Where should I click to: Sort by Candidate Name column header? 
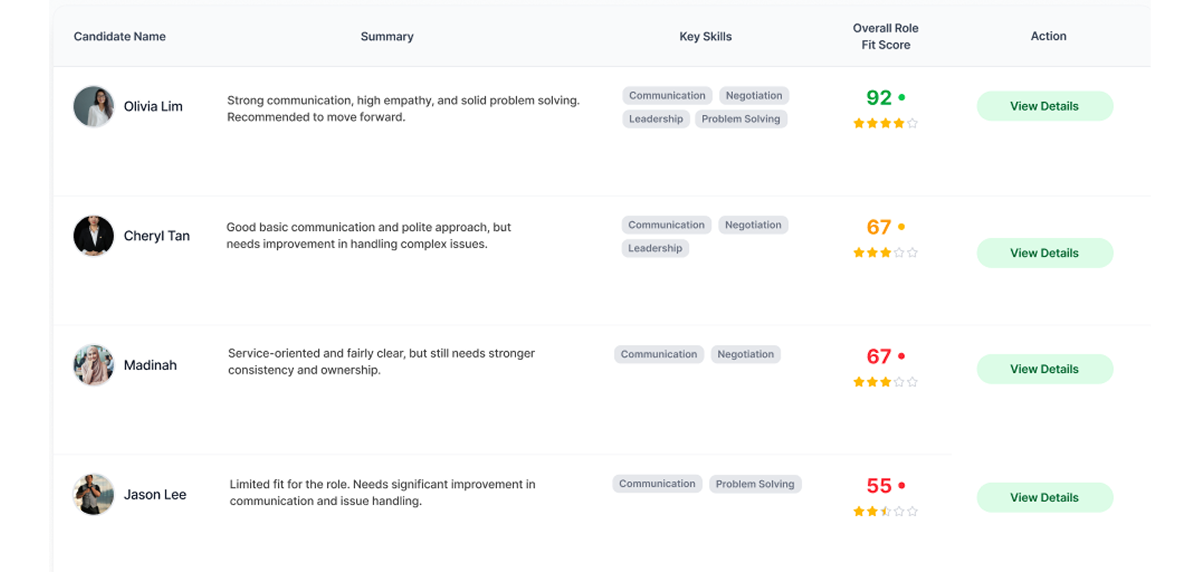(120, 37)
